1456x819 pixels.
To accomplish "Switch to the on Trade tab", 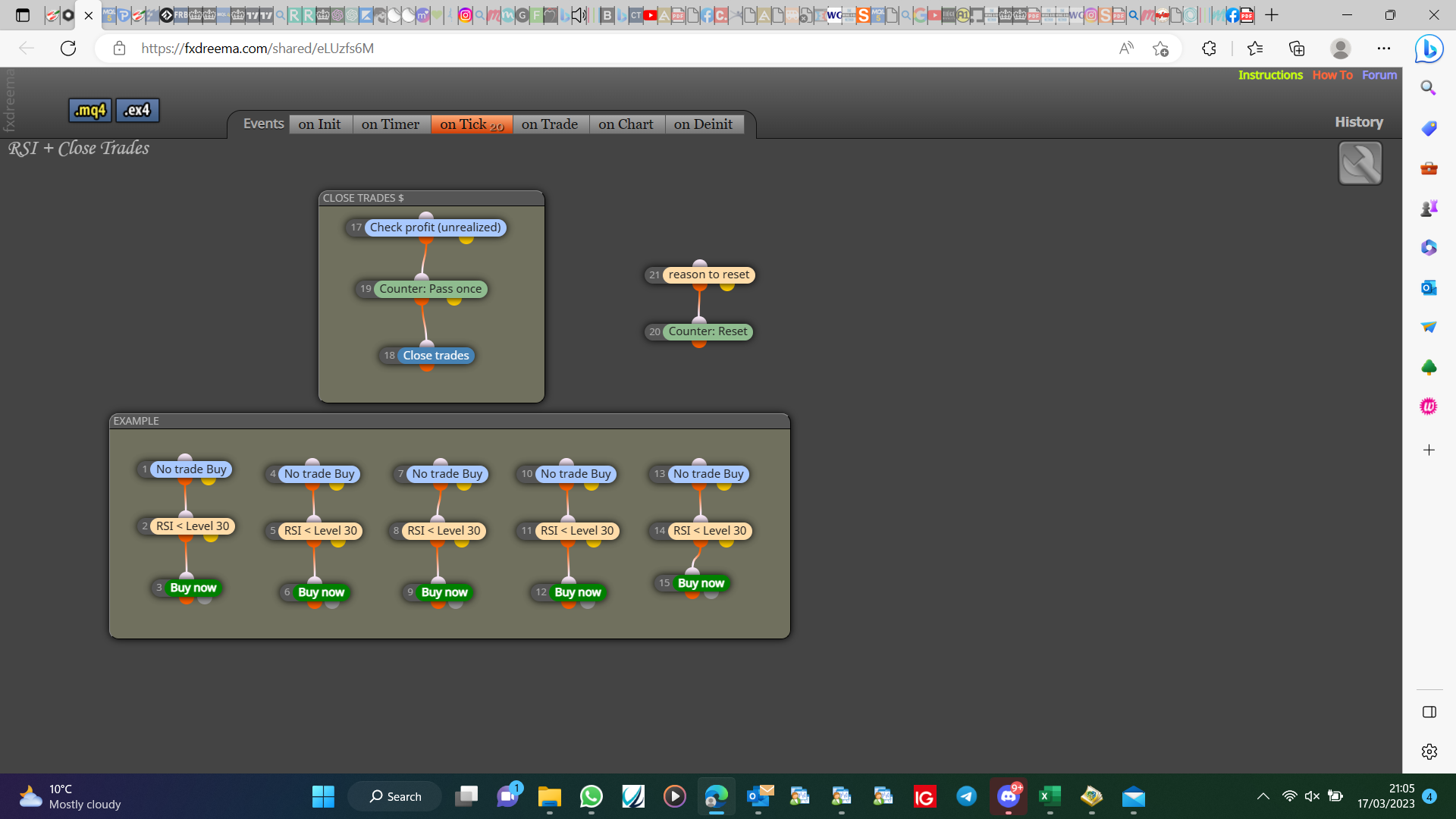I will tap(550, 124).
